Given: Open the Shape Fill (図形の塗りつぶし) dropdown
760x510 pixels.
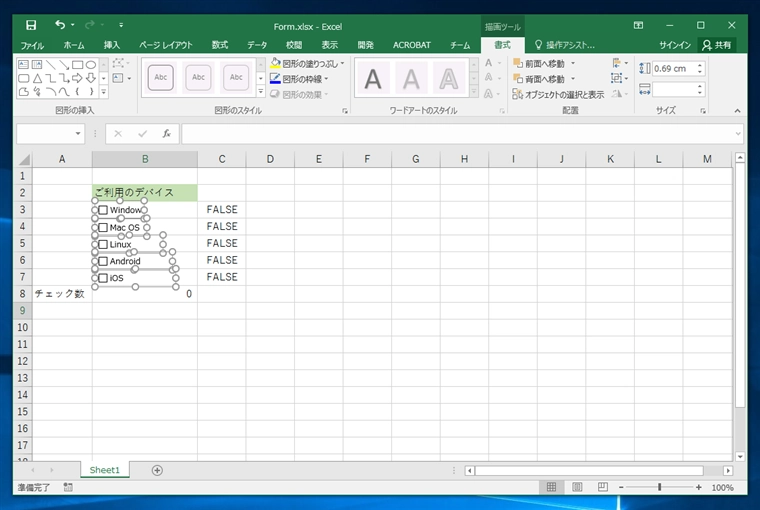Looking at the screenshot, I should (342, 64).
